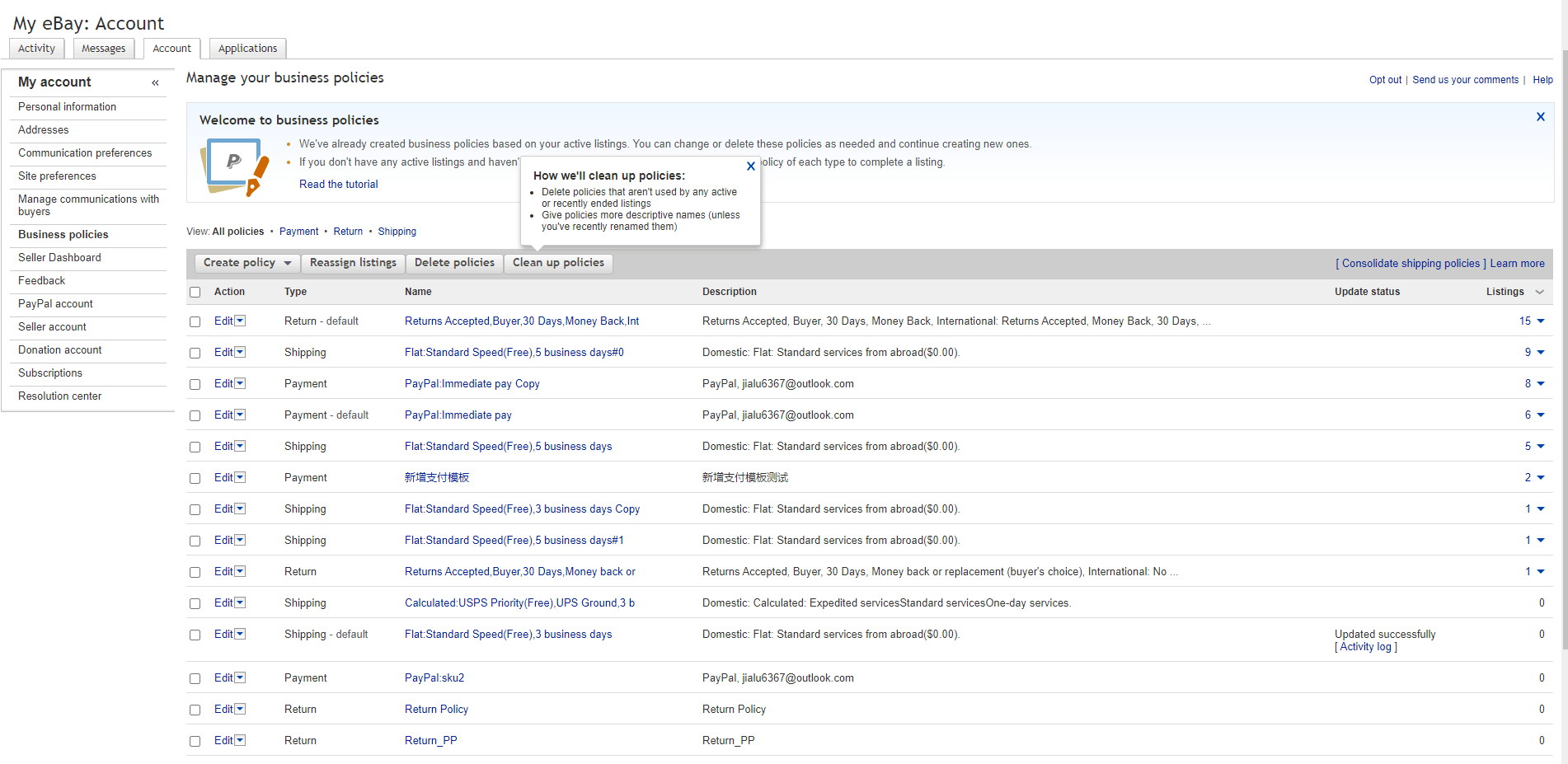Open Edit dropdown arrow for PayPal:sku2 row
This screenshot has width=1568, height=764.
[240, 677]
